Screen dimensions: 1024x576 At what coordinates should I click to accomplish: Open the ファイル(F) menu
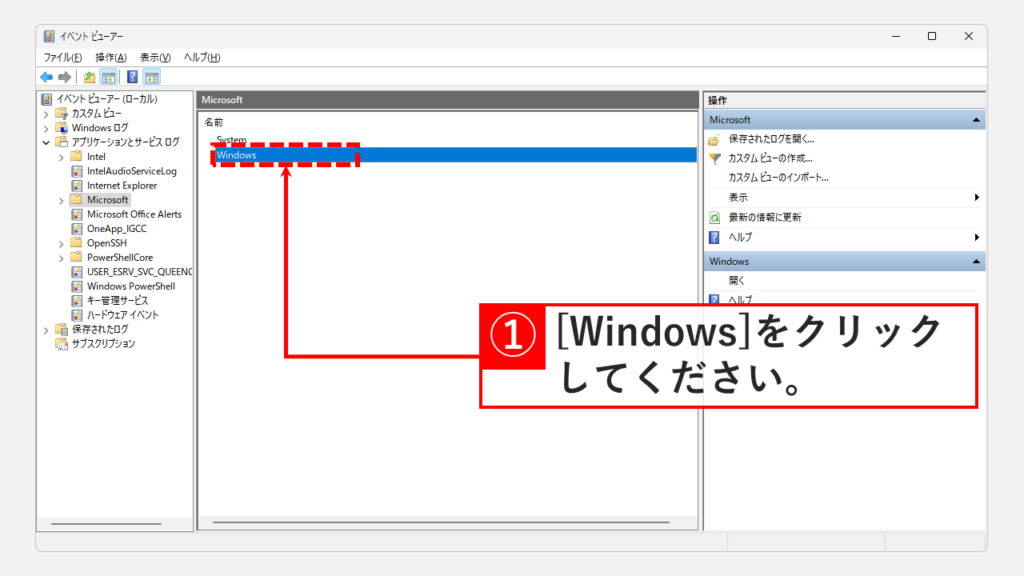click(x=63, y=57)
